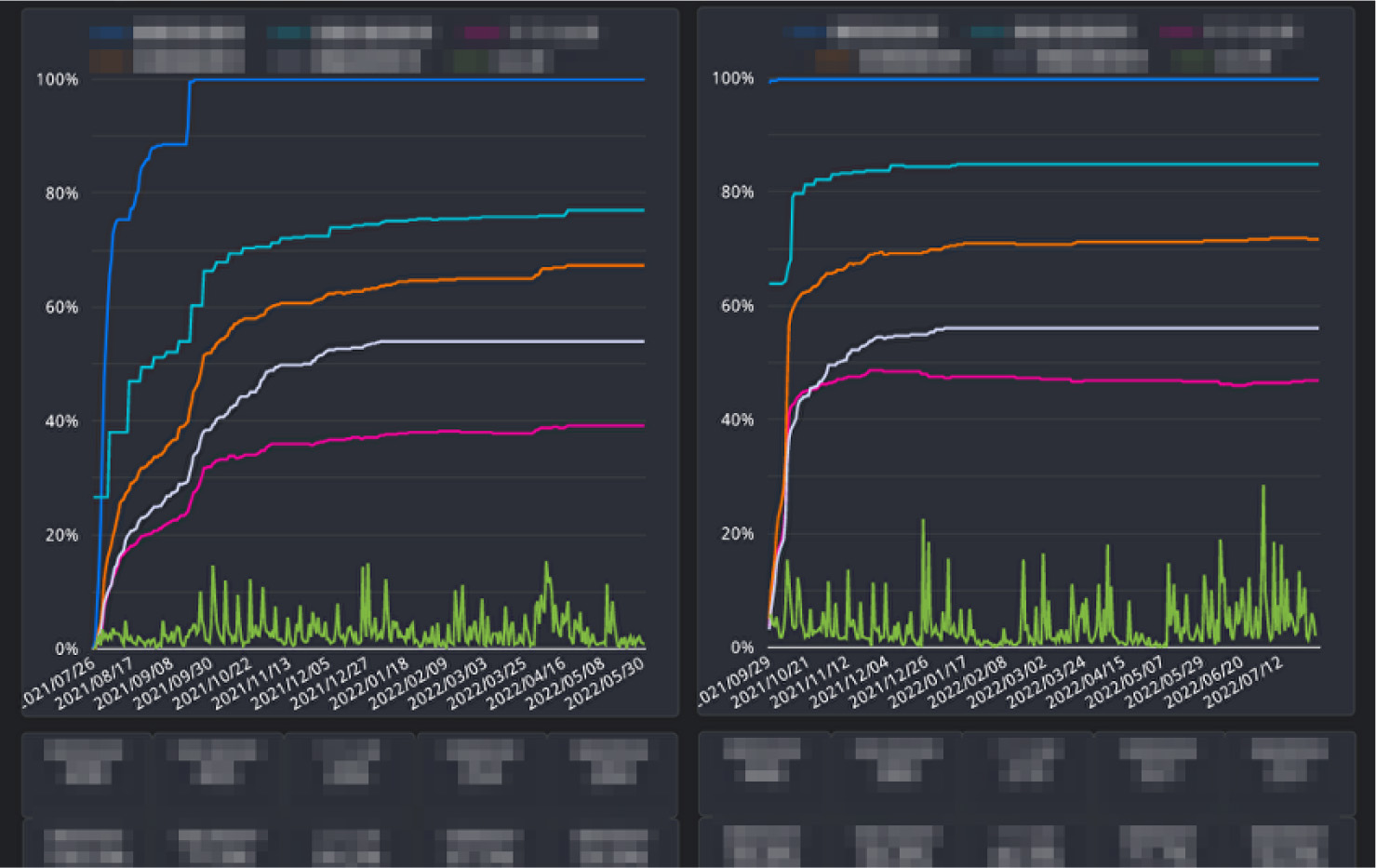Click the 80% axis label in left chart
Screen dimensions: 1377x868
61,194
